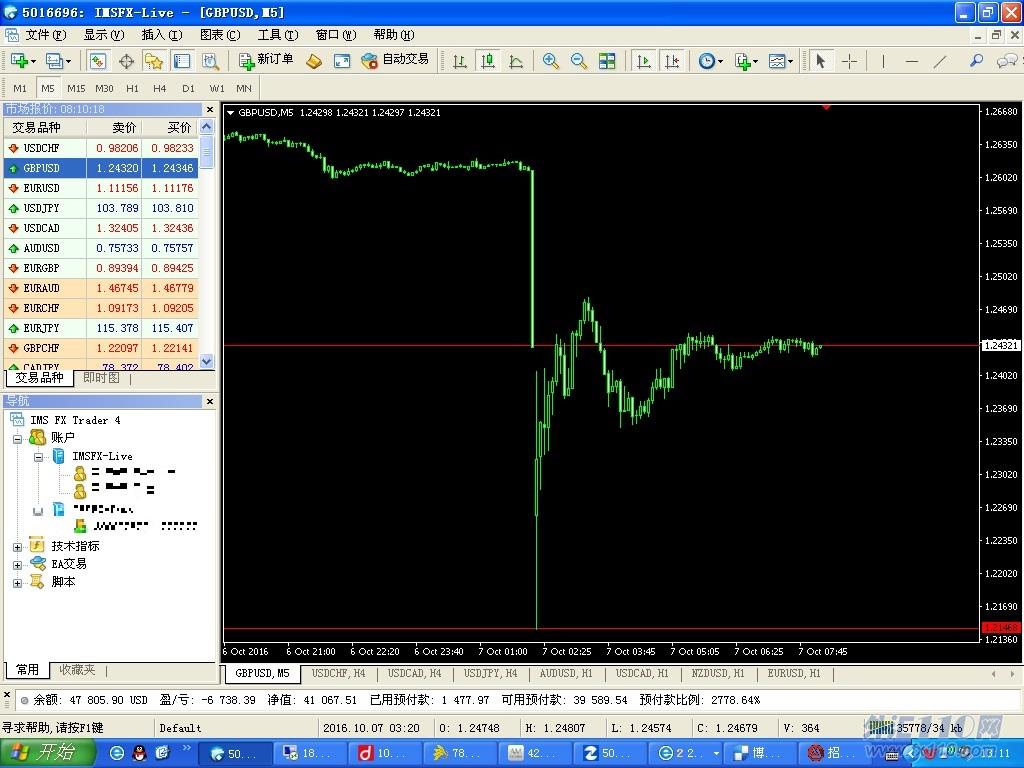Viewport: 1024px width, 768px height.
Task: Enable candlestick chart display mode
Action: [488, 61]
